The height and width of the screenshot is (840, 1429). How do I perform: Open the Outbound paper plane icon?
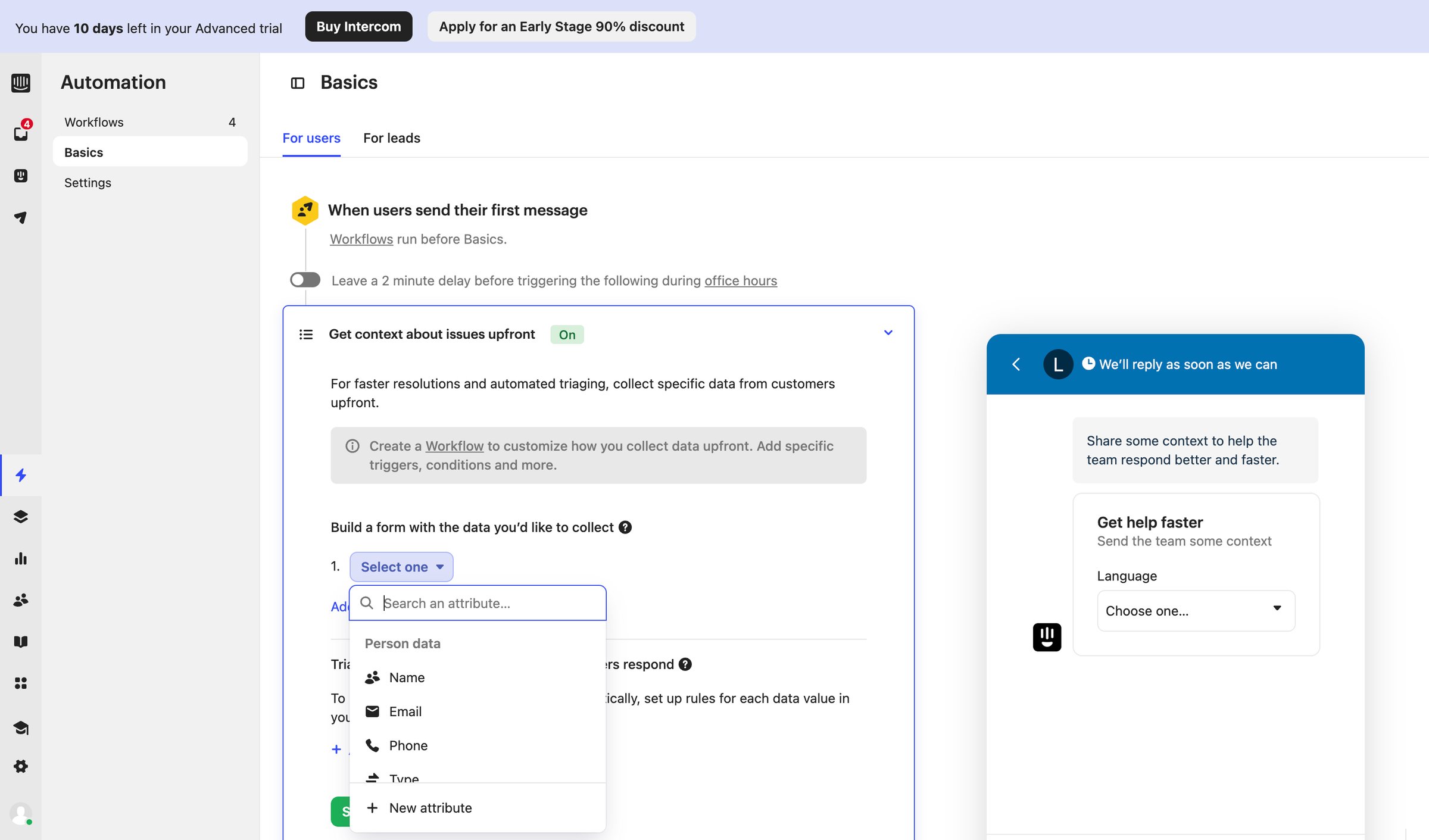(x=21, y=217)
